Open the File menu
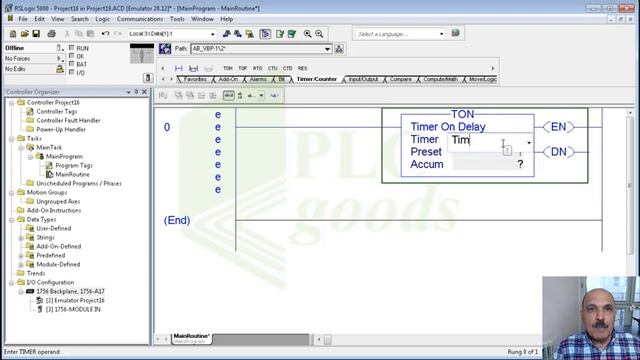Viewport: 640px width, 360px height. (x=23, y=19)
